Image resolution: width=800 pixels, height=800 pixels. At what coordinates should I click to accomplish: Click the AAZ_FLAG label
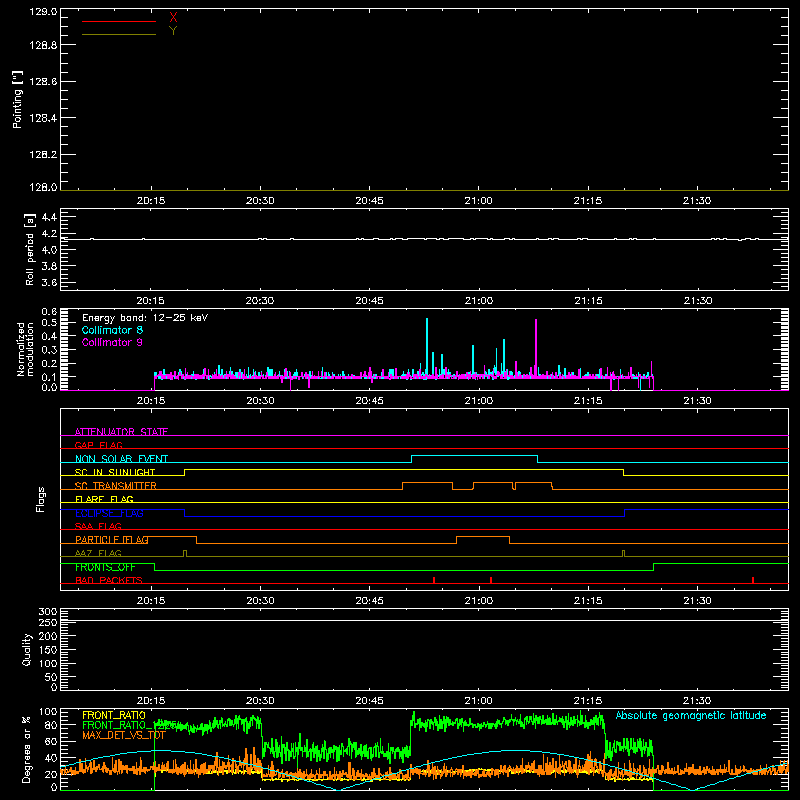(98, 554)
